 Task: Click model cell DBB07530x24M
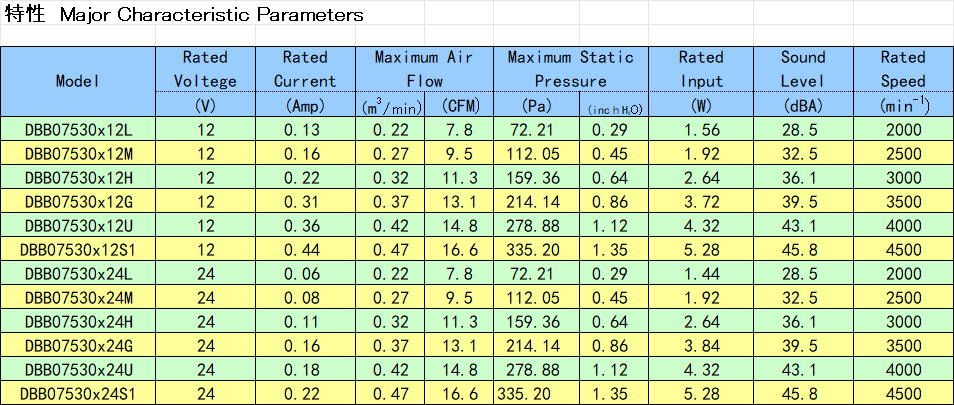coord(78,297)
